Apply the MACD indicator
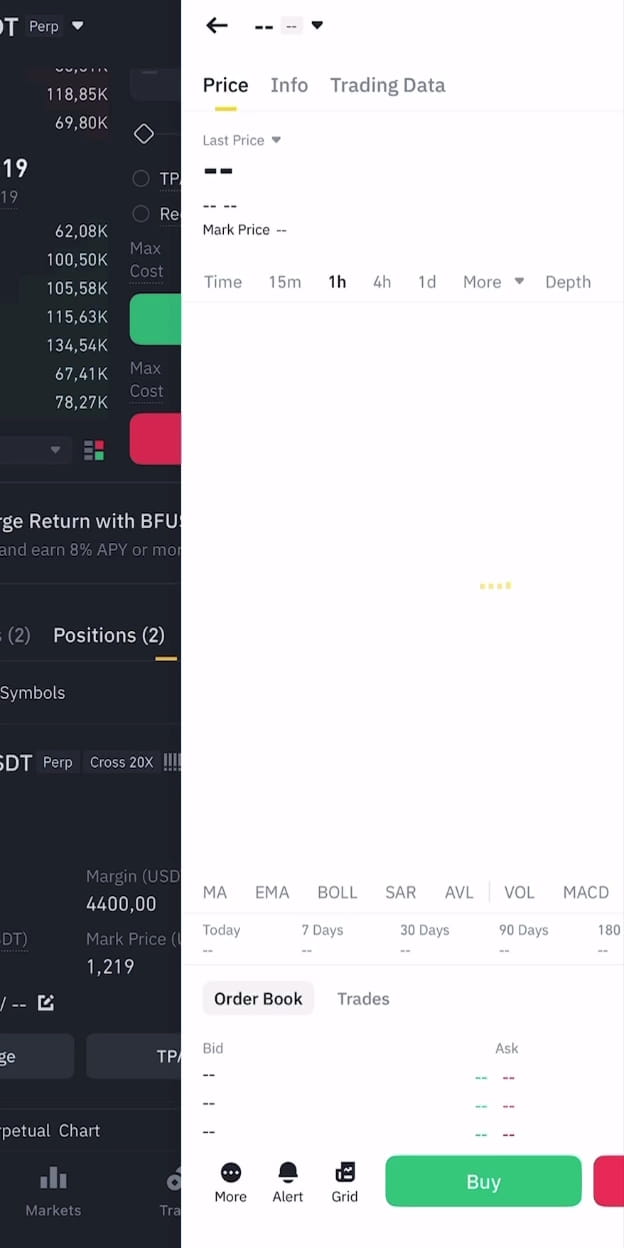 point(586,892)
